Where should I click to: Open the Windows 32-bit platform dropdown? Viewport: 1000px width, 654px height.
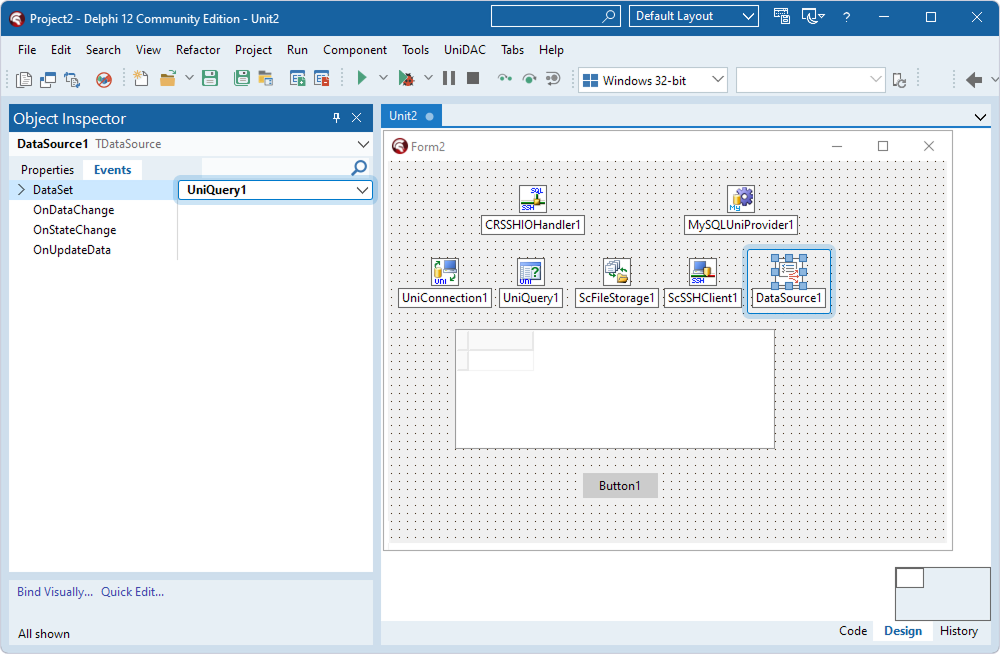717,80
